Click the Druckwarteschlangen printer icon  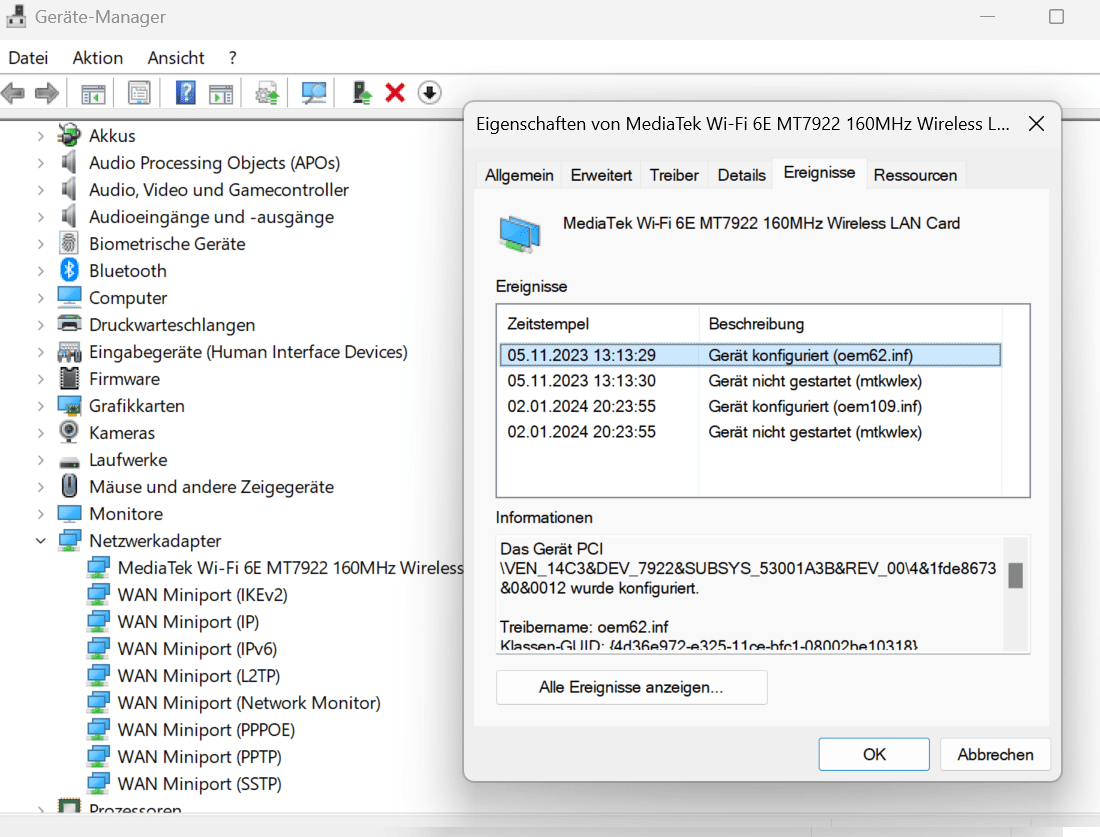[69, 324]
